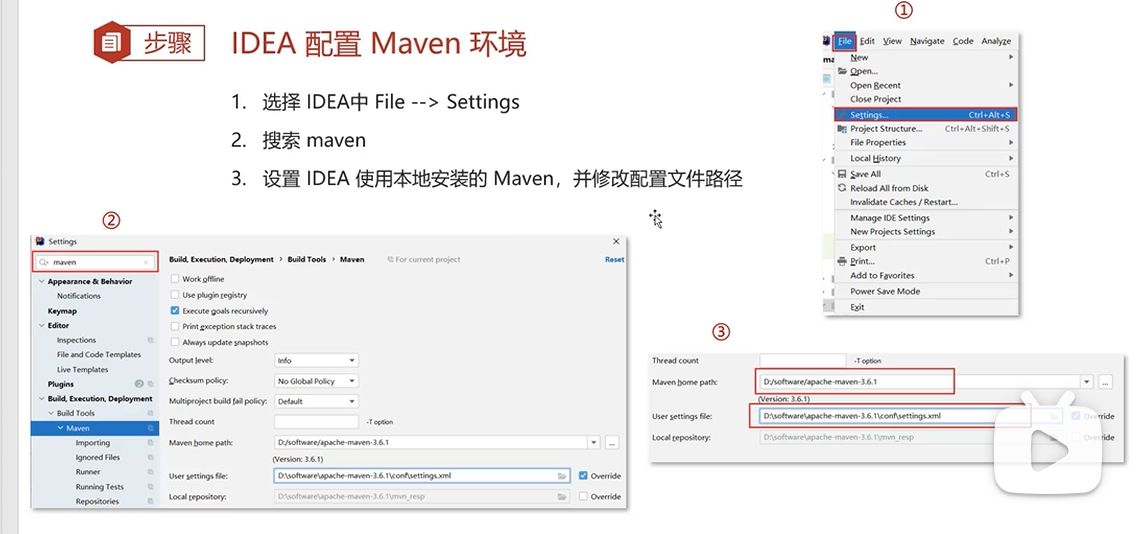Click Build Tools in the breadcrumb
This screenshot has height=534, width=1137.
[x=307, y=259]
